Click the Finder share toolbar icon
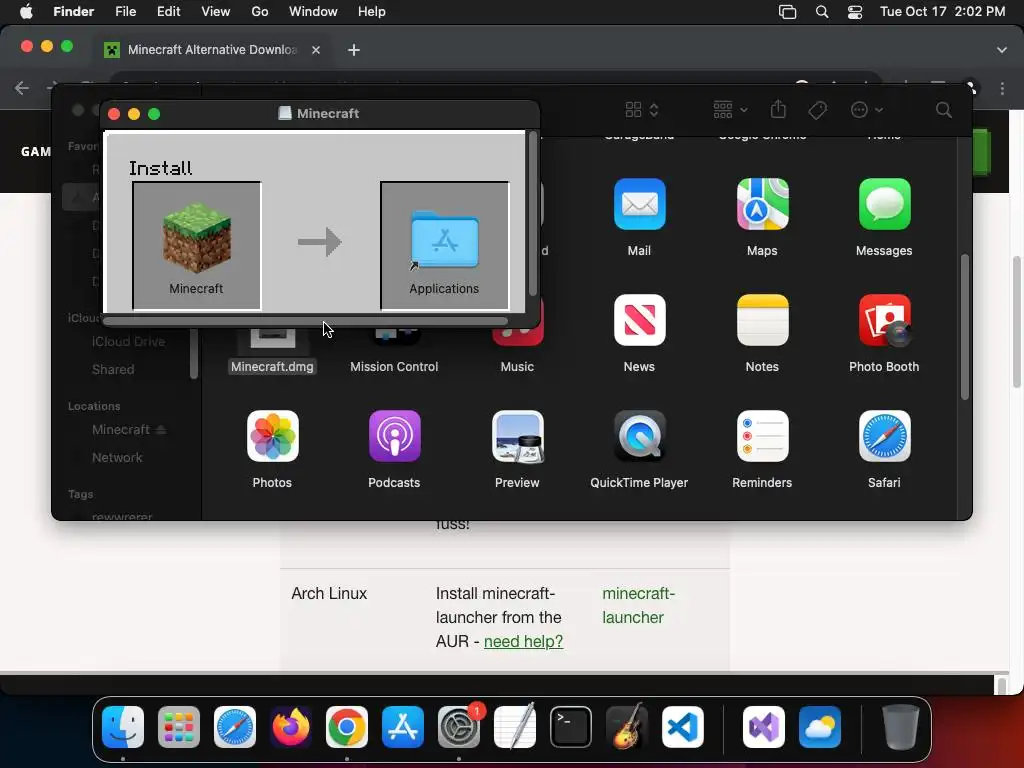 coord(778,109)
